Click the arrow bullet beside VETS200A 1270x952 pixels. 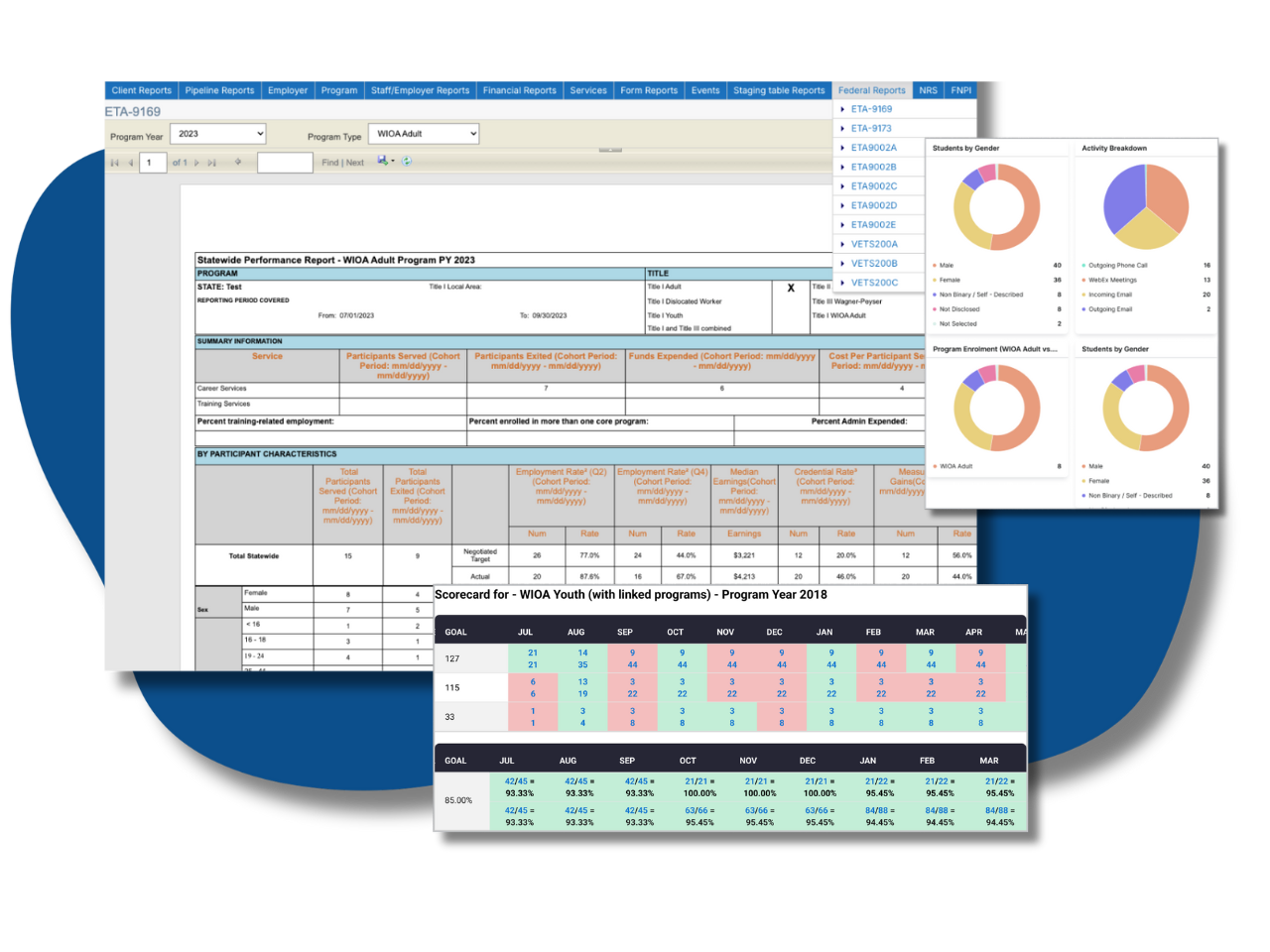(842, 244)
